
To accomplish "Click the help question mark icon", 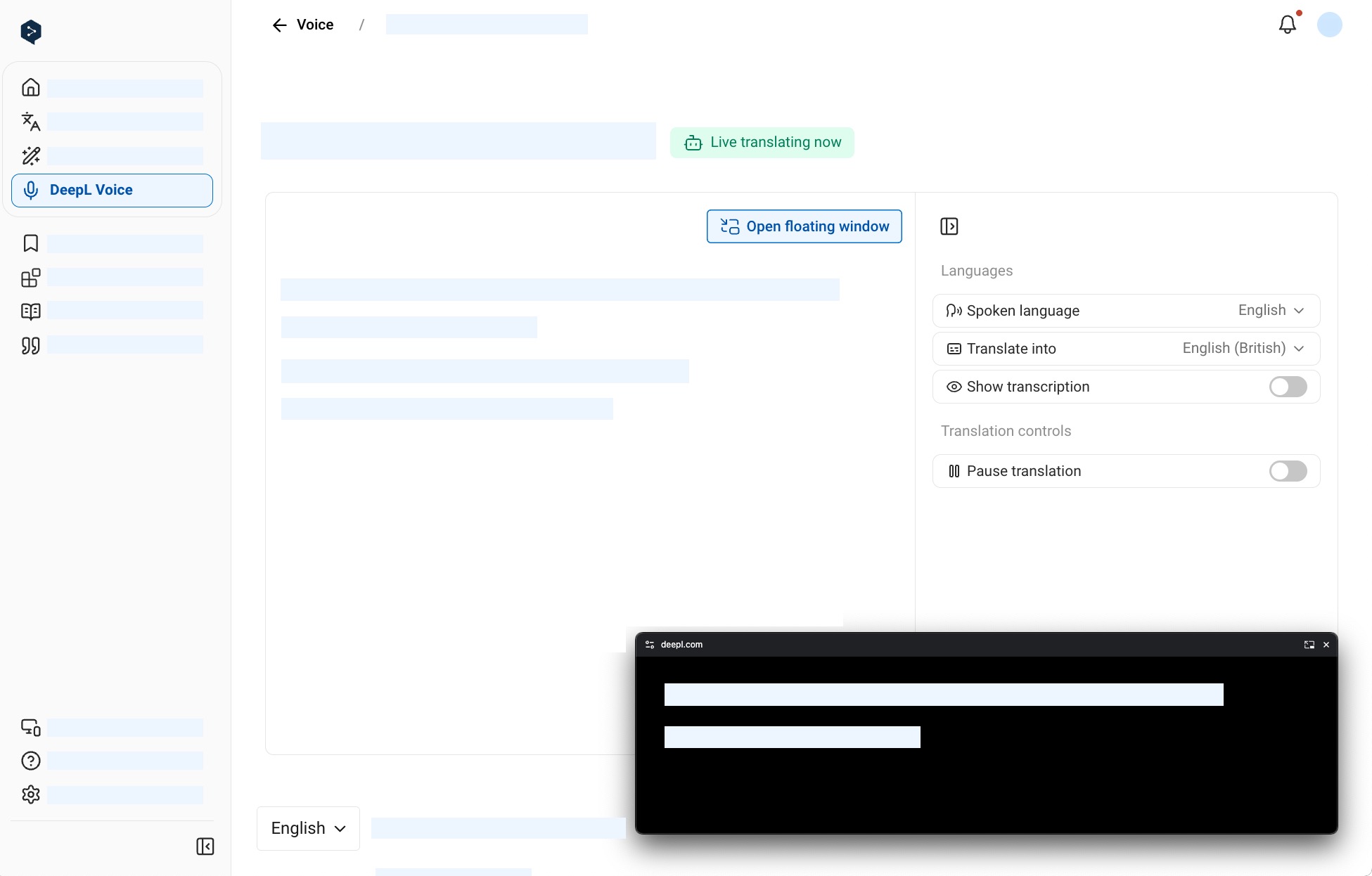I will click(31, 761).
